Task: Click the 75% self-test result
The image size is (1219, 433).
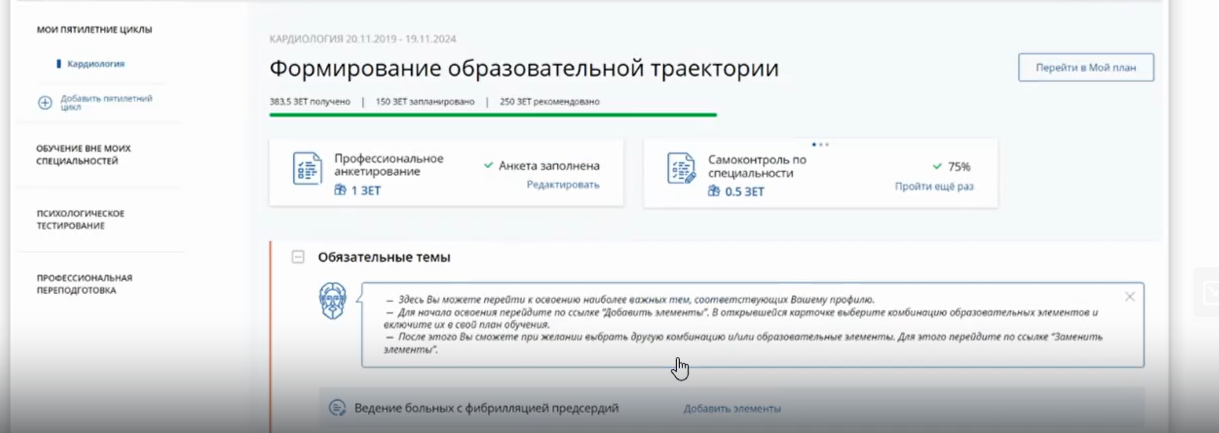Action: point(951,167)
